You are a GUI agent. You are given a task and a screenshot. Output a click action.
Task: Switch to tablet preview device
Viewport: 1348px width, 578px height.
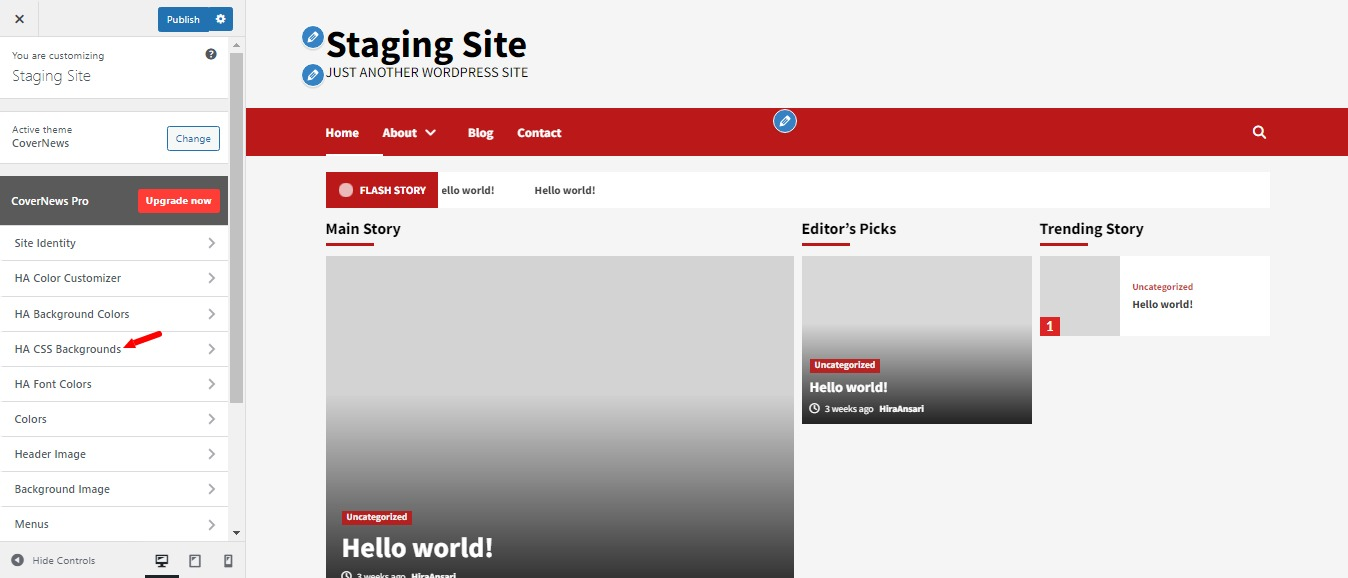pyautogui.click(x=195, y=561)
